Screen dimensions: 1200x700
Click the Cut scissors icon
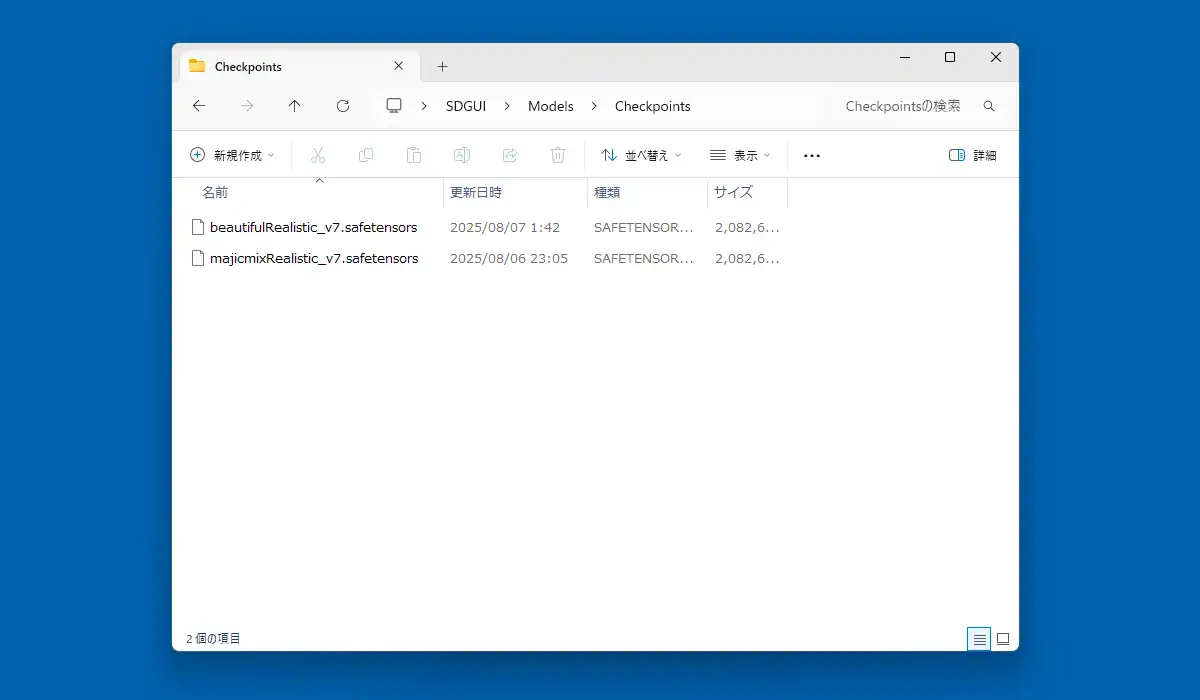[x=318, y=155]
